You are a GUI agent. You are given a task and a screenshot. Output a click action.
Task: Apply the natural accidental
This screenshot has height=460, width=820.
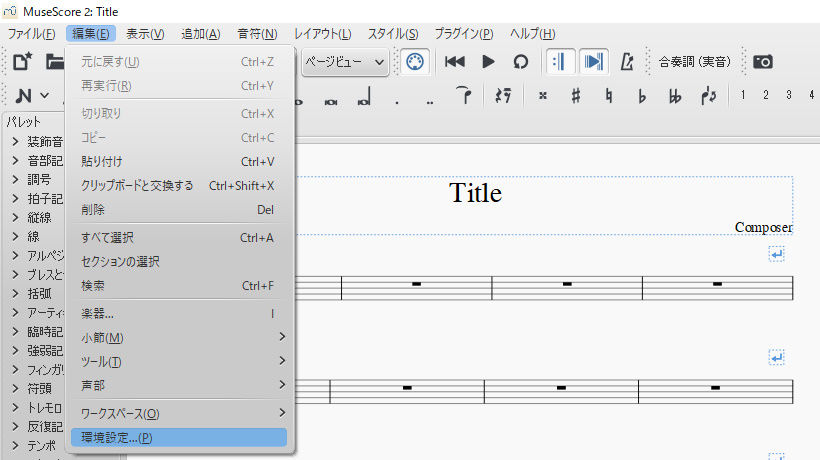(x=608, y=96)
